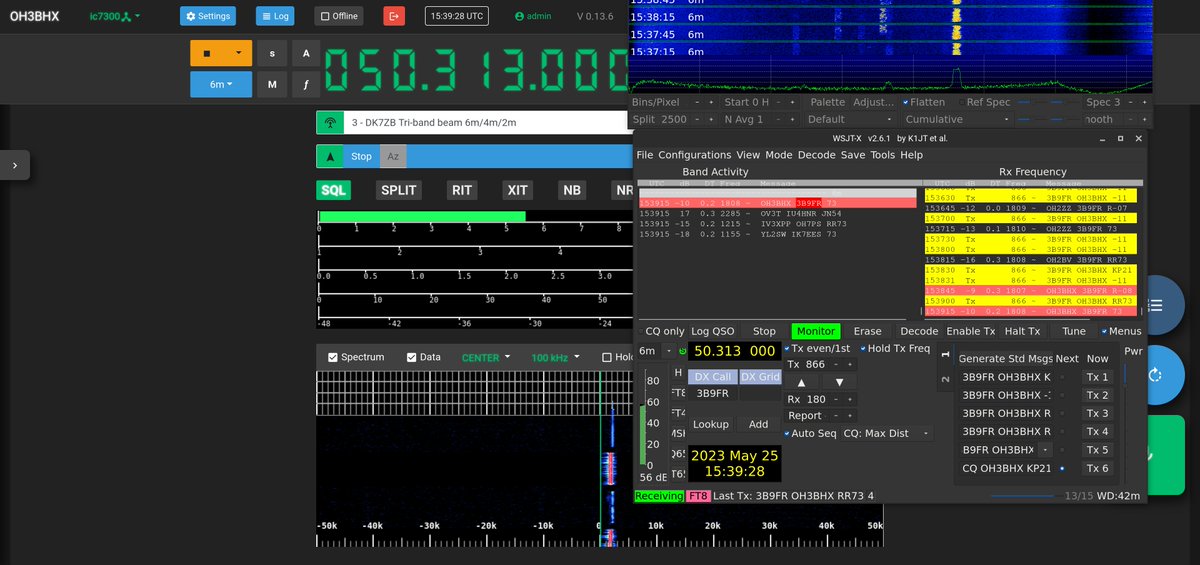The width and height of the screenshot is (1200, 565).
Task: Toggle the RIT button
Action: (462, 190)
